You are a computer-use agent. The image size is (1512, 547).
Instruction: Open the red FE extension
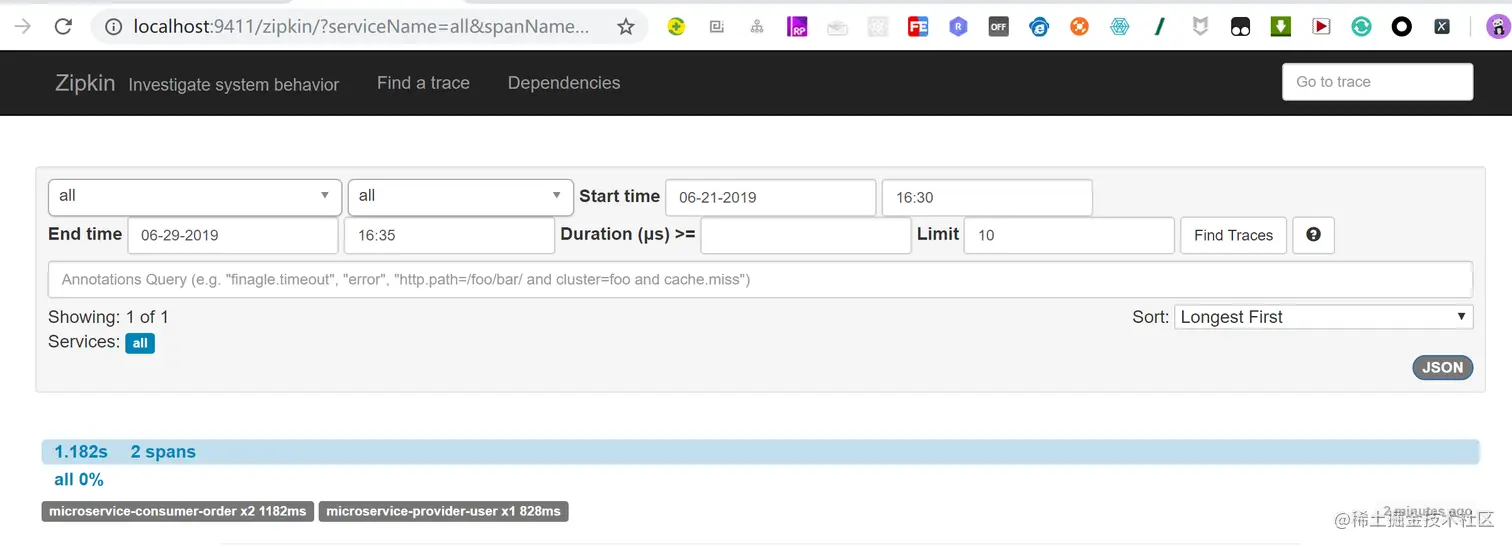[918, 27]
